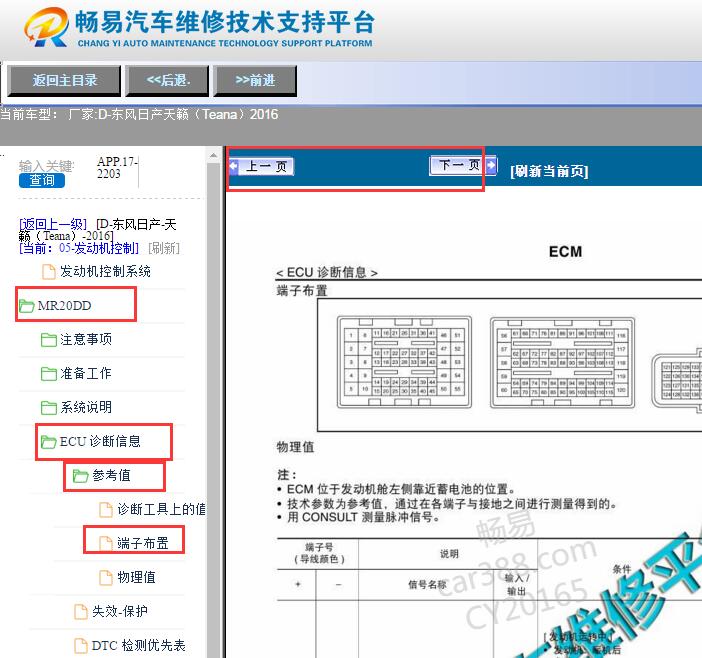Click 当前：05-发动机控制 link
This screenshot has height=658, width=702.
pyautogui.click(x=79, y=248)
